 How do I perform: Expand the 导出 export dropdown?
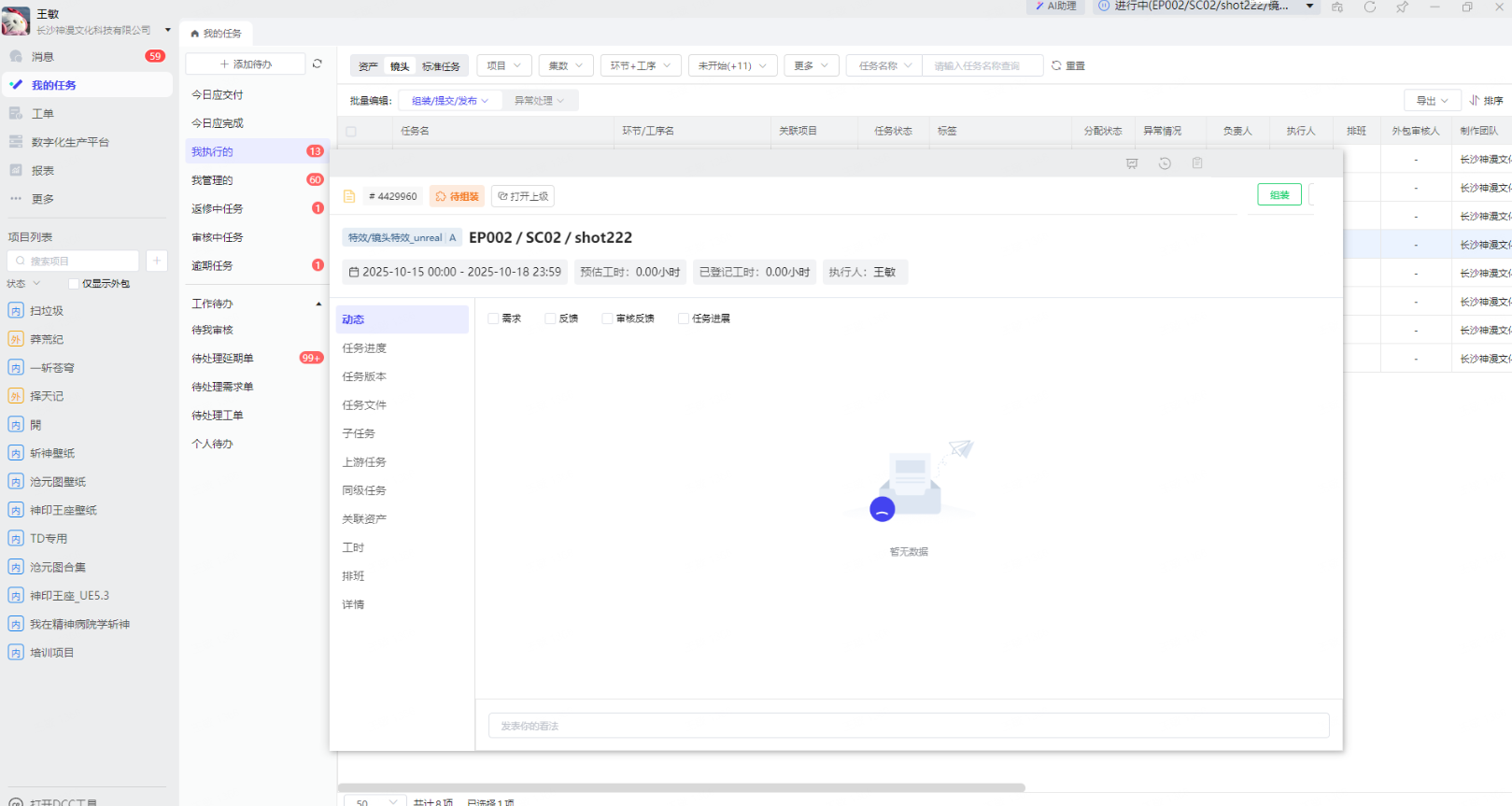(x=1432, y=101)
